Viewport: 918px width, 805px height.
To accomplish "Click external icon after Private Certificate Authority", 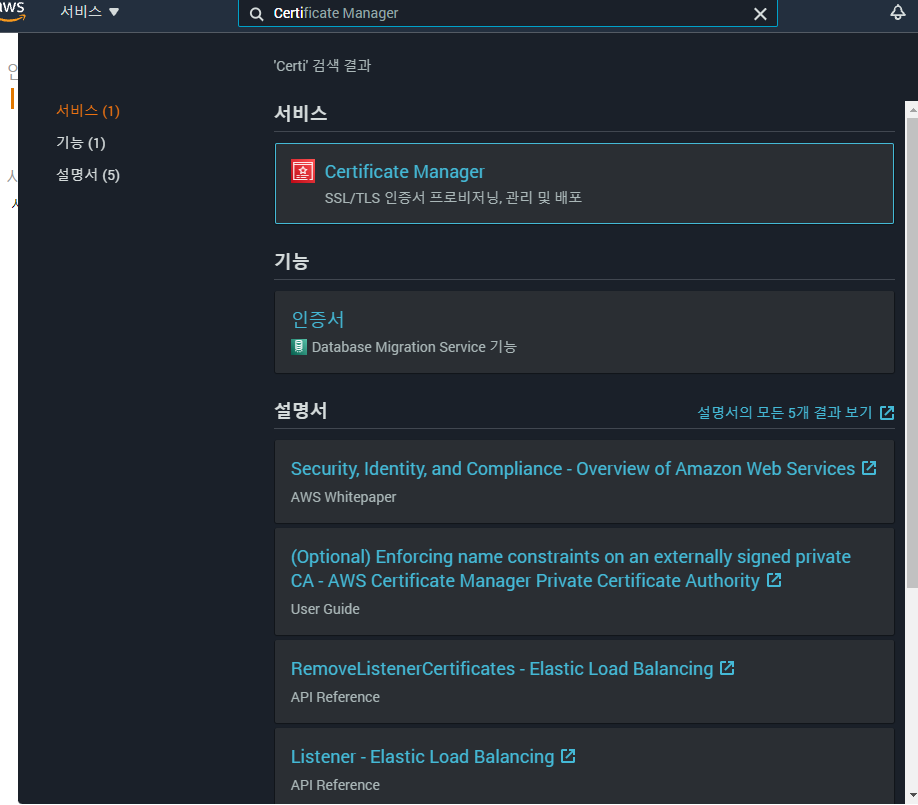I will (x=774, y=580).
